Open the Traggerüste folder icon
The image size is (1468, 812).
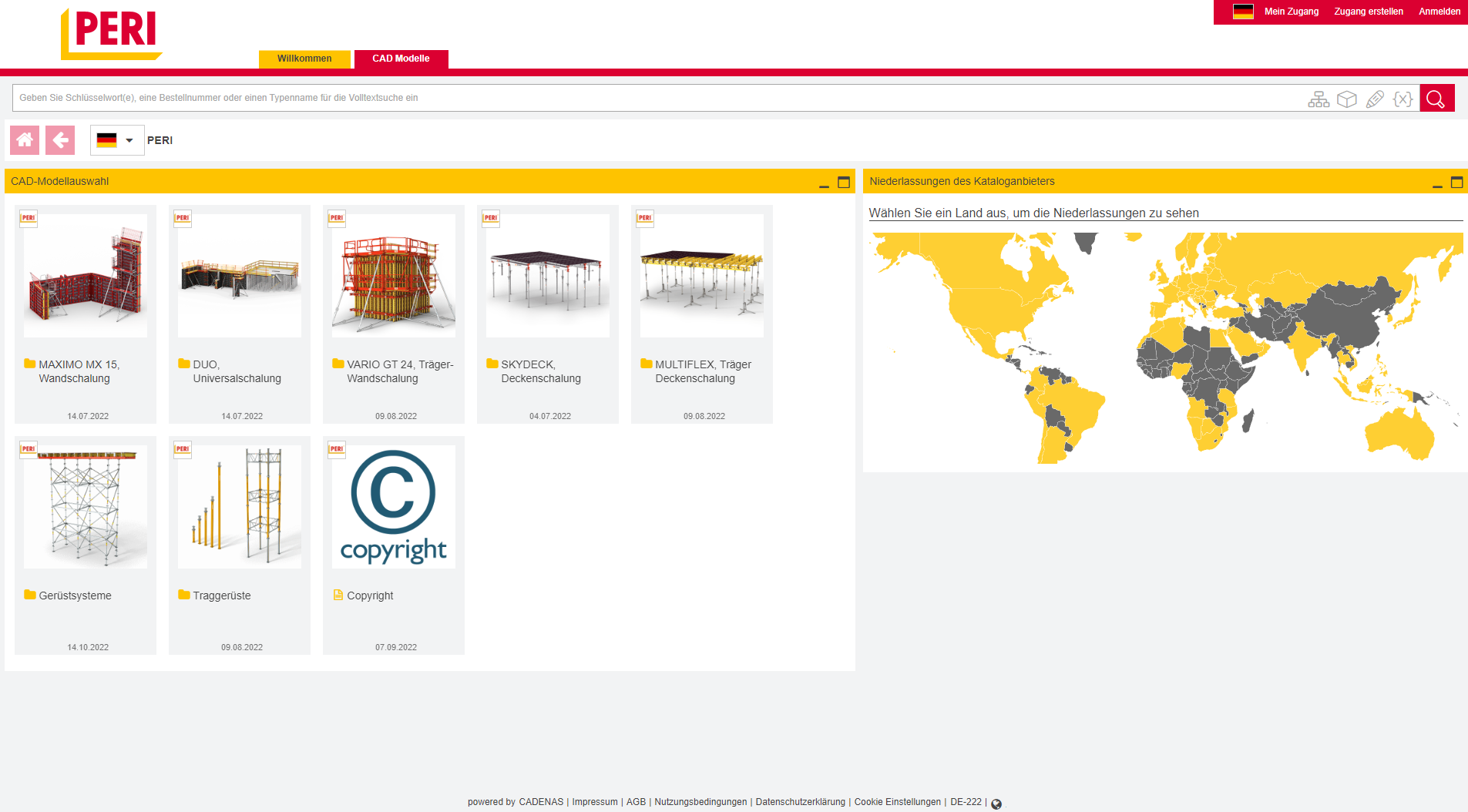tap(184, 595)
